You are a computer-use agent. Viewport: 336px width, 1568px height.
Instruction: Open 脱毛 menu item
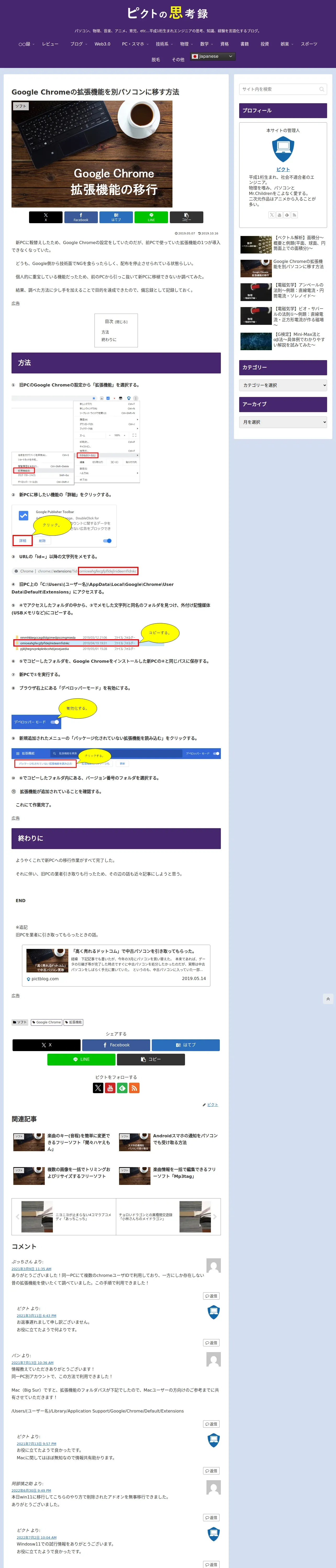pos(155,60)
